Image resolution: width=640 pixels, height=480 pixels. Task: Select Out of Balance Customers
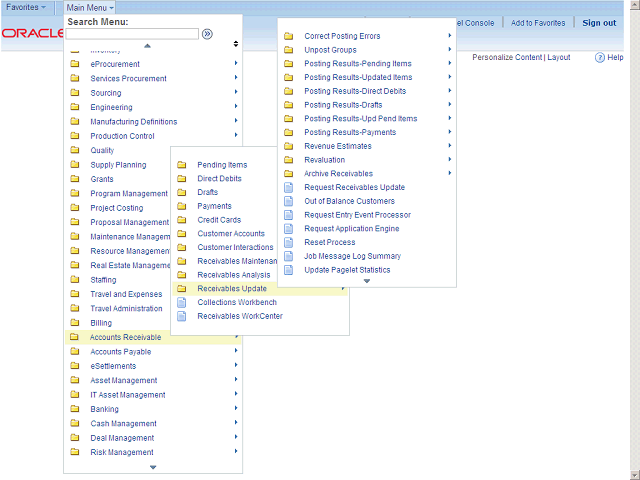pos(349,201)
